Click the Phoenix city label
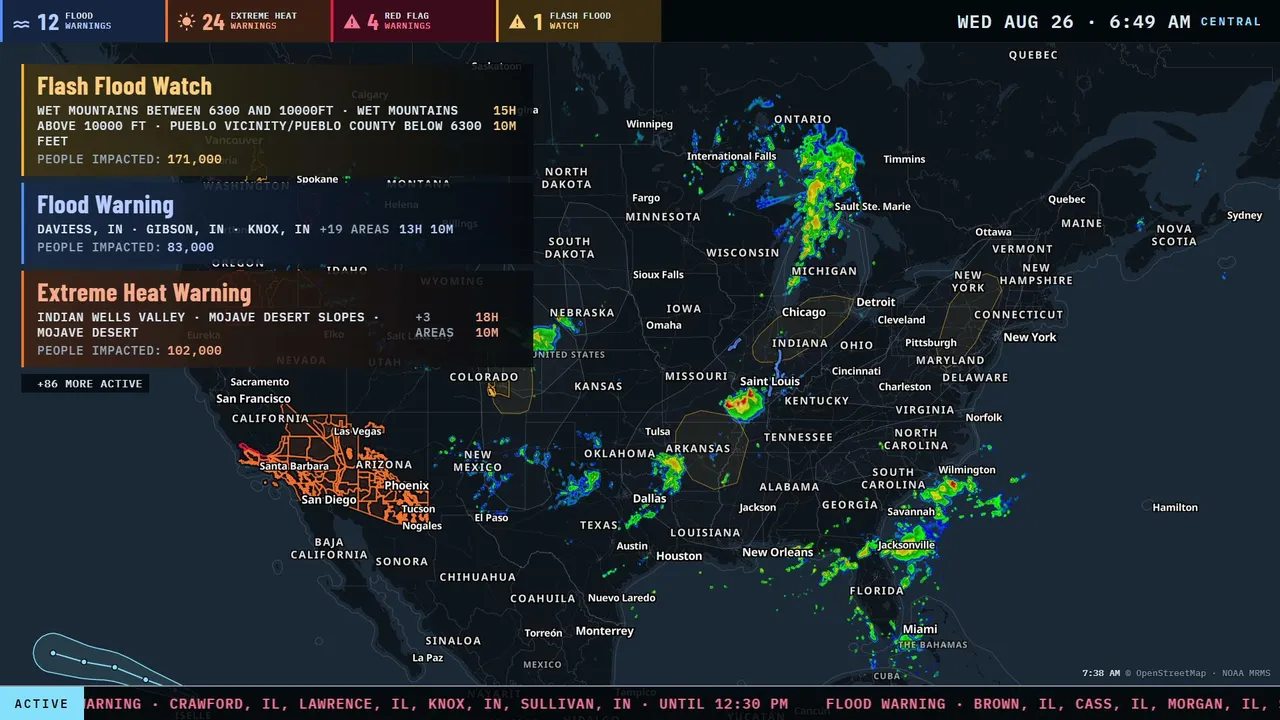Viewport: 1280px width, 720px height. 407,485
